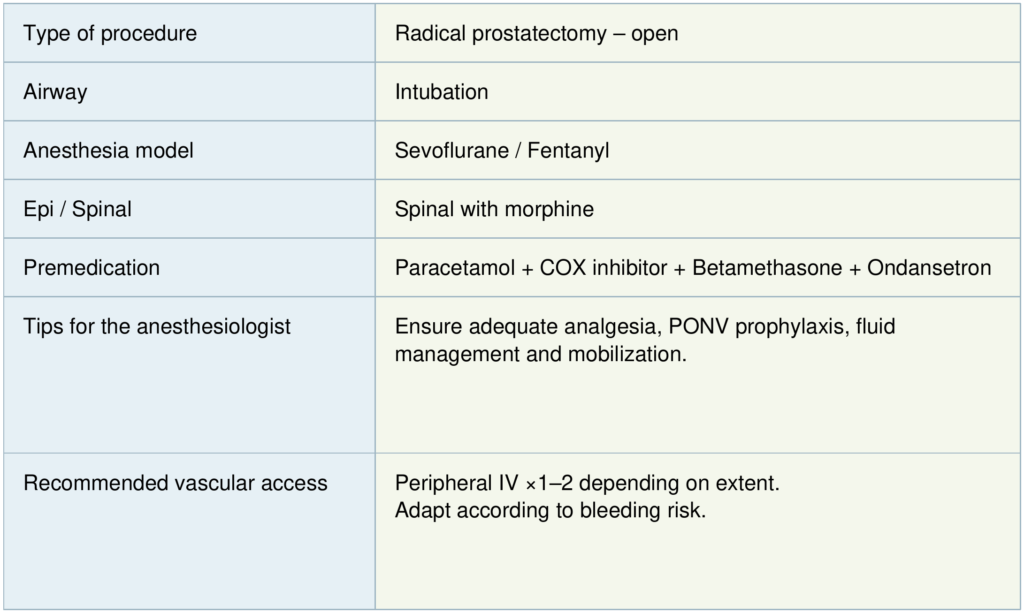Click the "Airway" row label

(55, 93)
